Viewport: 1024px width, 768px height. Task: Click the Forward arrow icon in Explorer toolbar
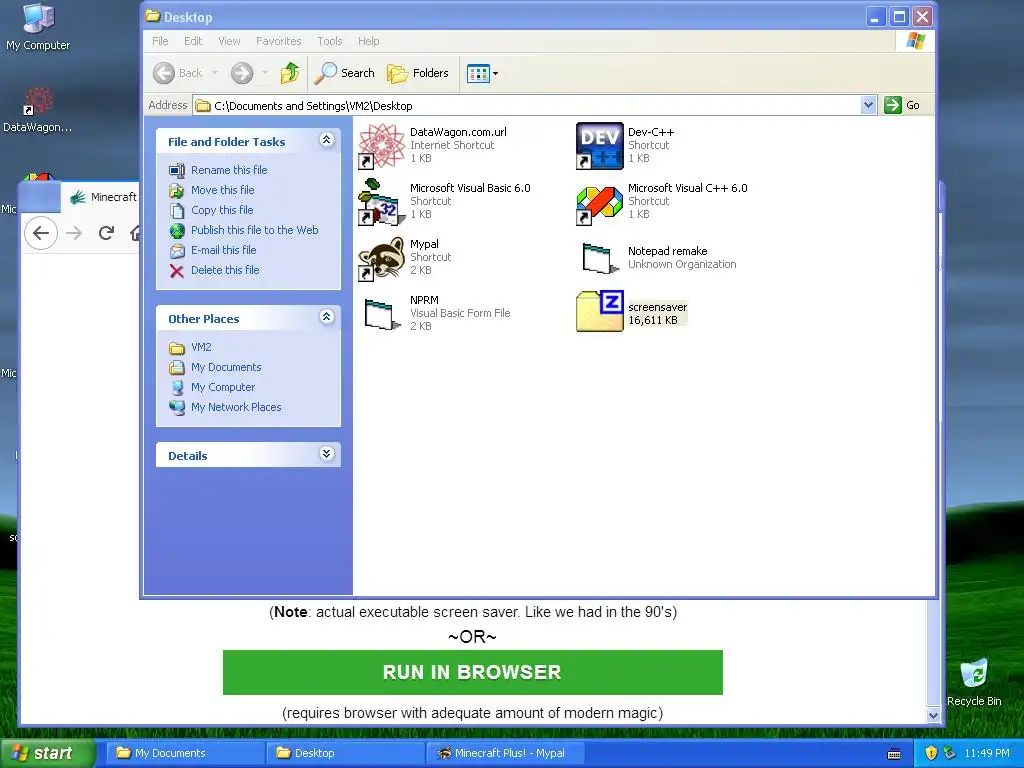tap(242, 73)
